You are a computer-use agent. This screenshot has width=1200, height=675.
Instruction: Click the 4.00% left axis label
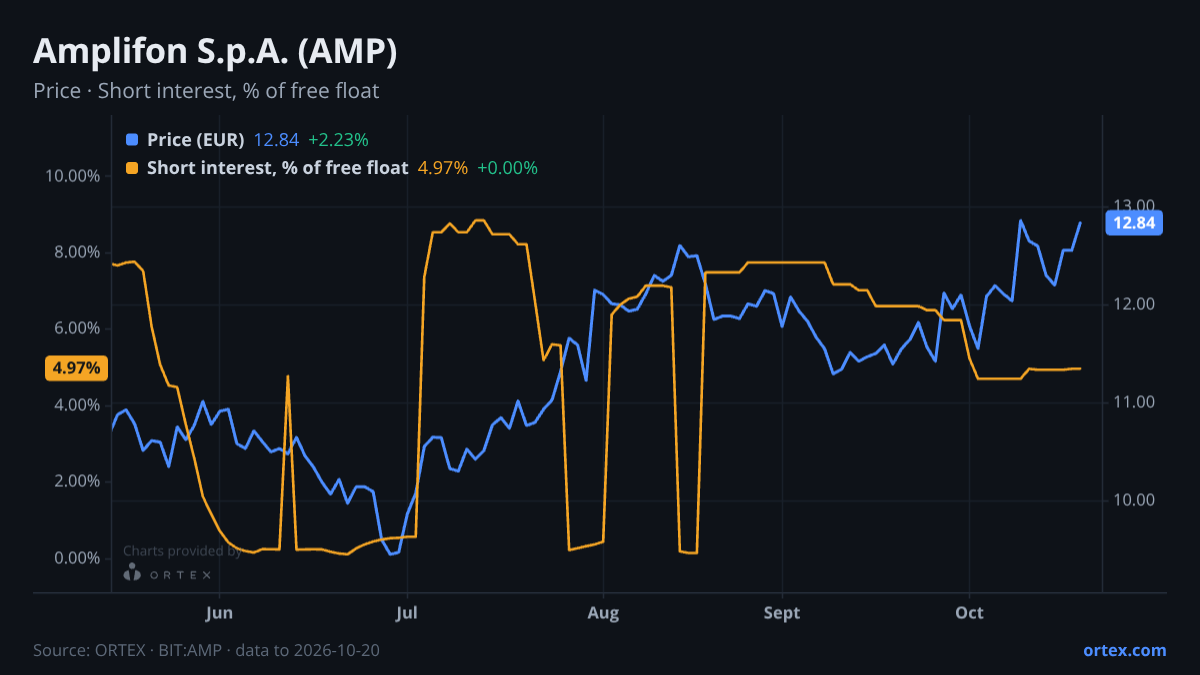coord(77,405)
